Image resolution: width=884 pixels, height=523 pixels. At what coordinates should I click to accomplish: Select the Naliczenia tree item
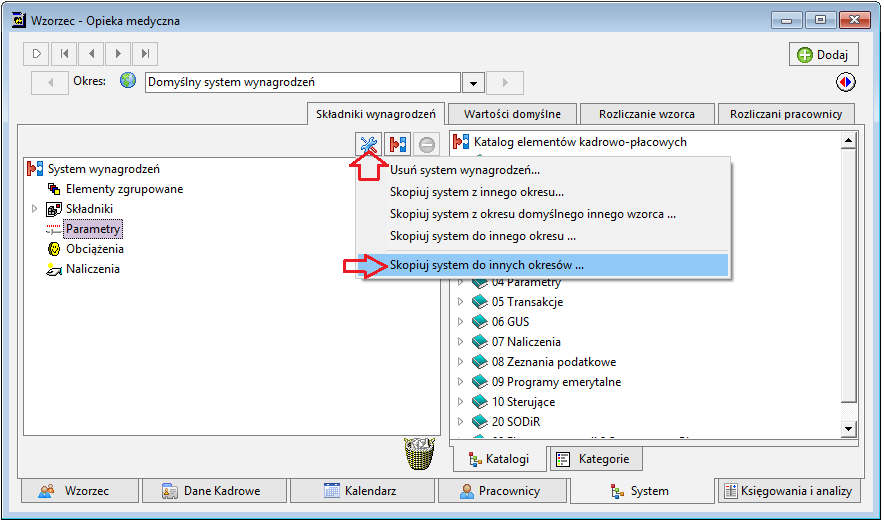pyautogui.click(x=92, y=269)
